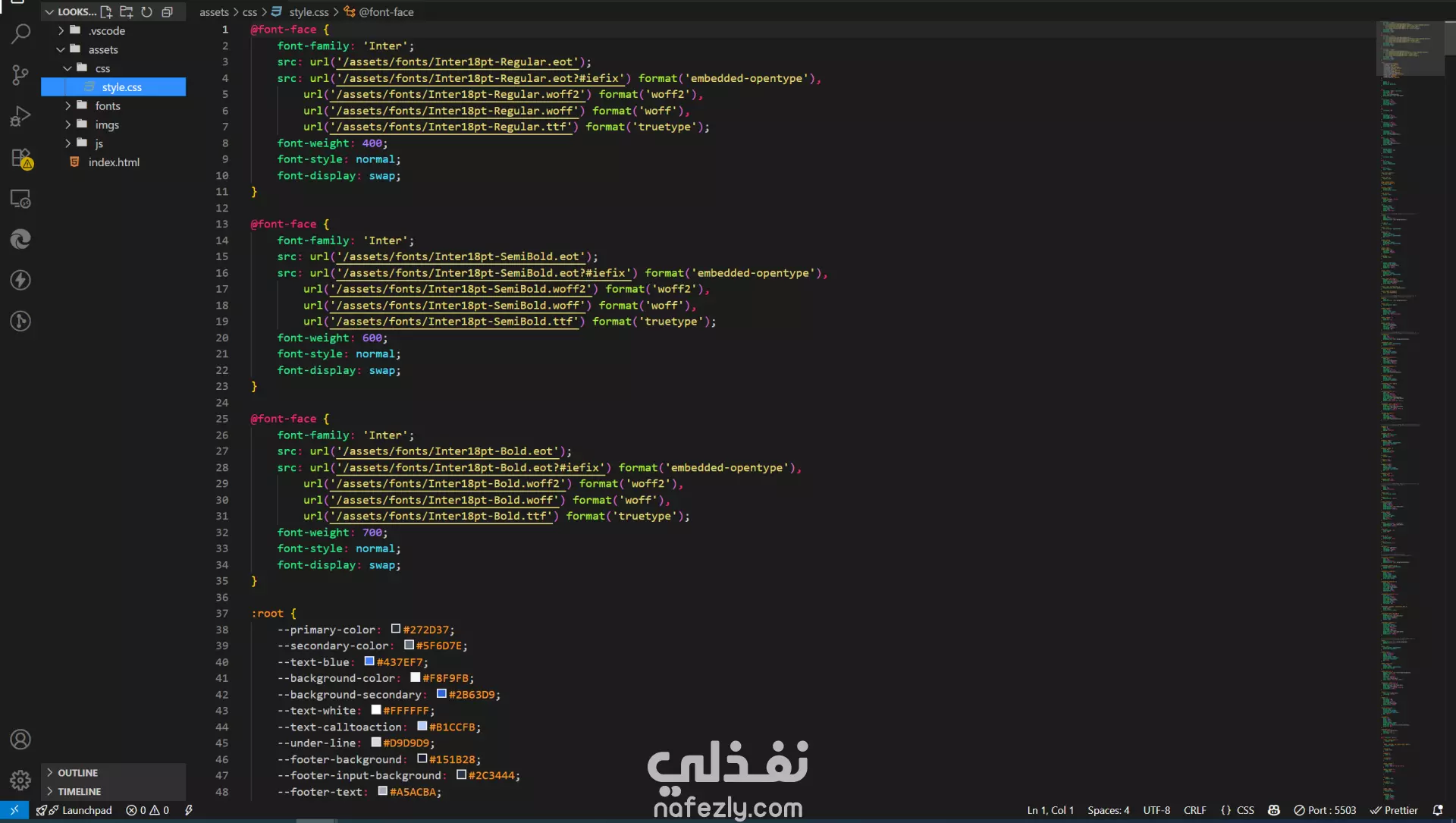Click Port: 5503 live server status
This screenshot has height=823, width=1456.
point(1325,810)
